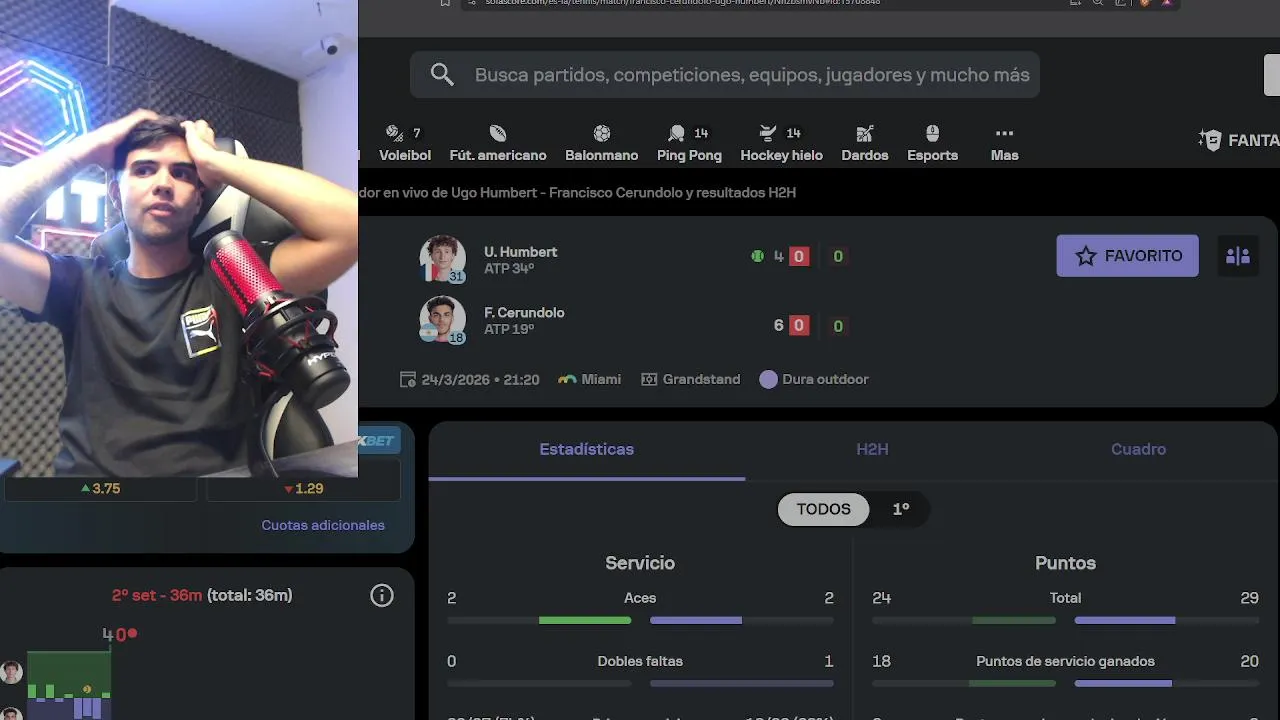Image resolution: width=1280 pixels, height=720 pixels.
Task: Click the Servicio section heading
Action: point(640,563)
